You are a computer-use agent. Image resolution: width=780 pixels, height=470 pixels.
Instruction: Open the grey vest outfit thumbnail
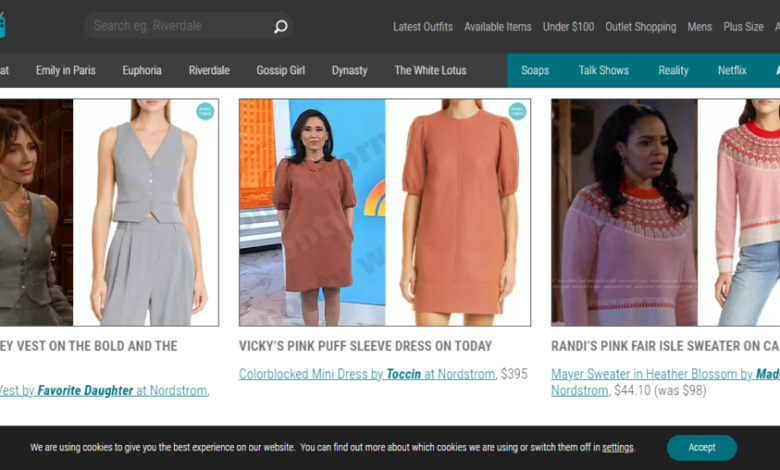(109, 212)
